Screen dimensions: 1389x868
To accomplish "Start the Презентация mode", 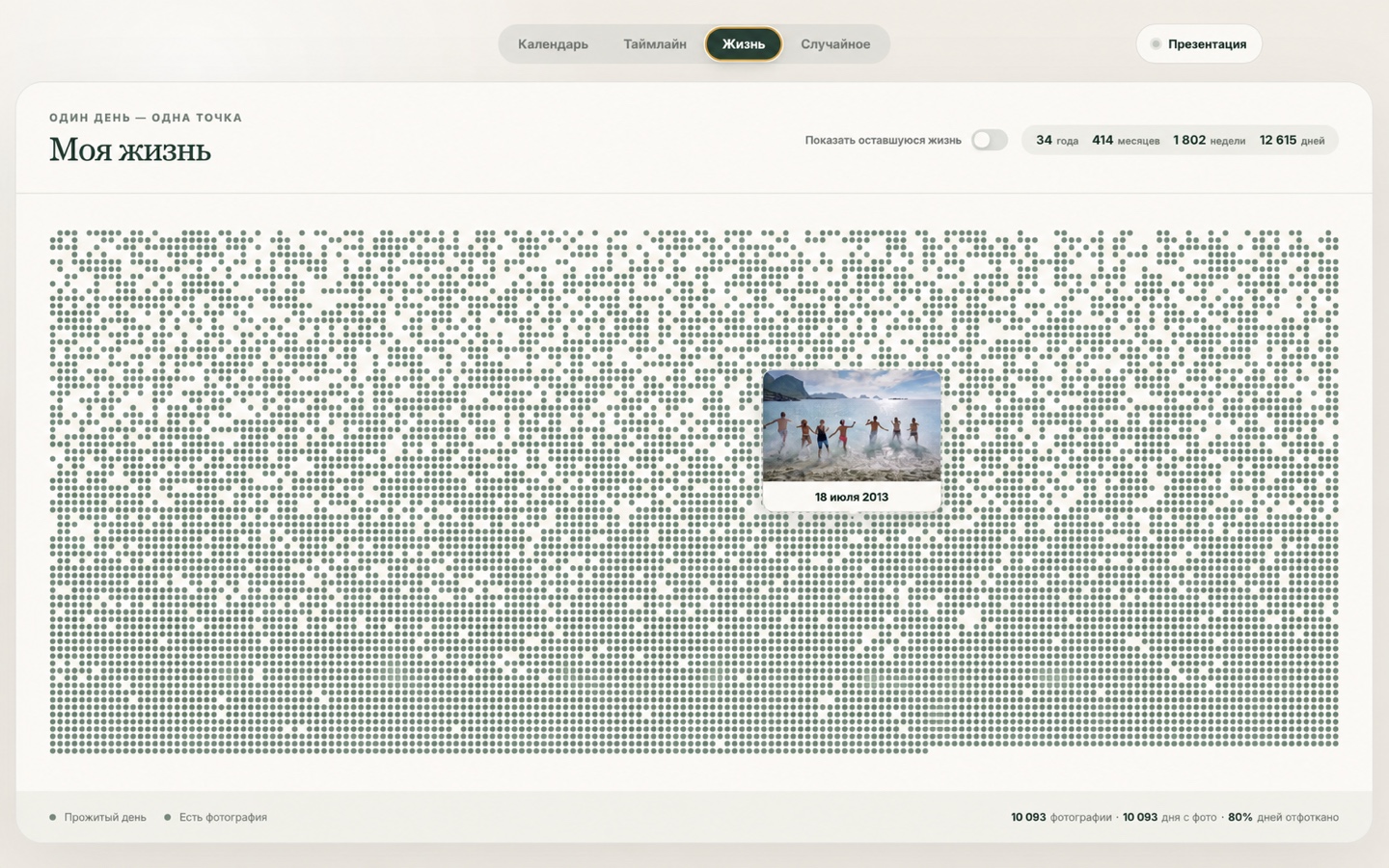I will coord(1199,44).
